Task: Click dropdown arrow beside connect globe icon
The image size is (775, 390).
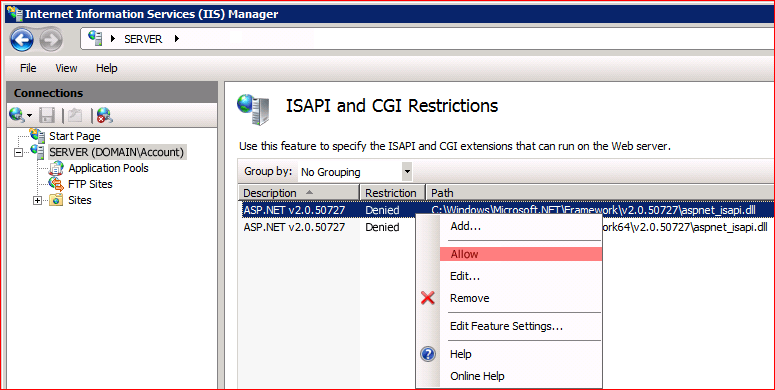Action: 29,116
